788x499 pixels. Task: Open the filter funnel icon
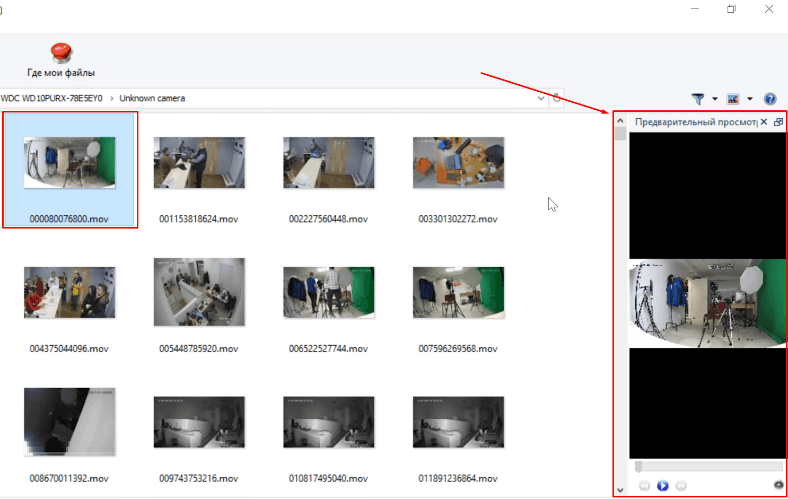click(698, 99)
